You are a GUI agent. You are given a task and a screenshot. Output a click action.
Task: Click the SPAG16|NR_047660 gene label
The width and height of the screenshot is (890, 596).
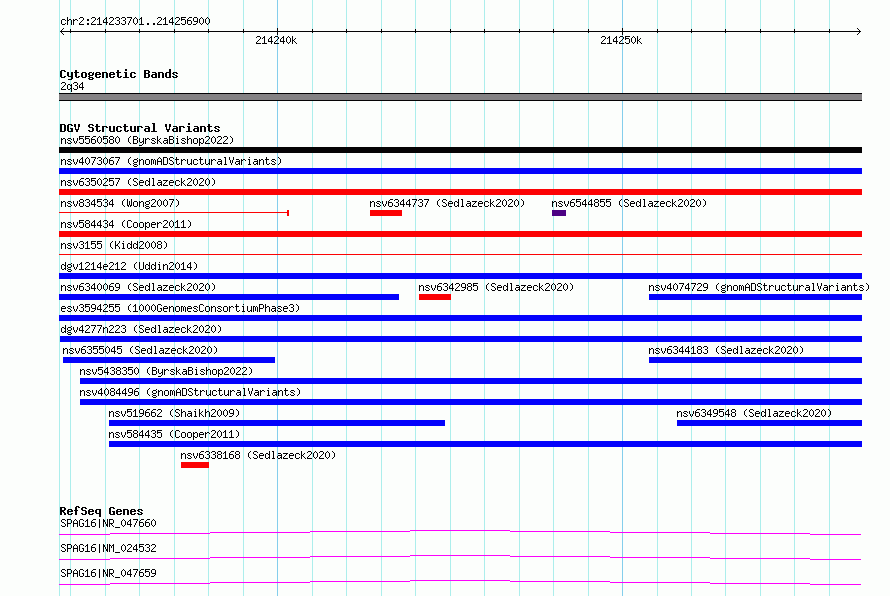click(x=108, y=523)
